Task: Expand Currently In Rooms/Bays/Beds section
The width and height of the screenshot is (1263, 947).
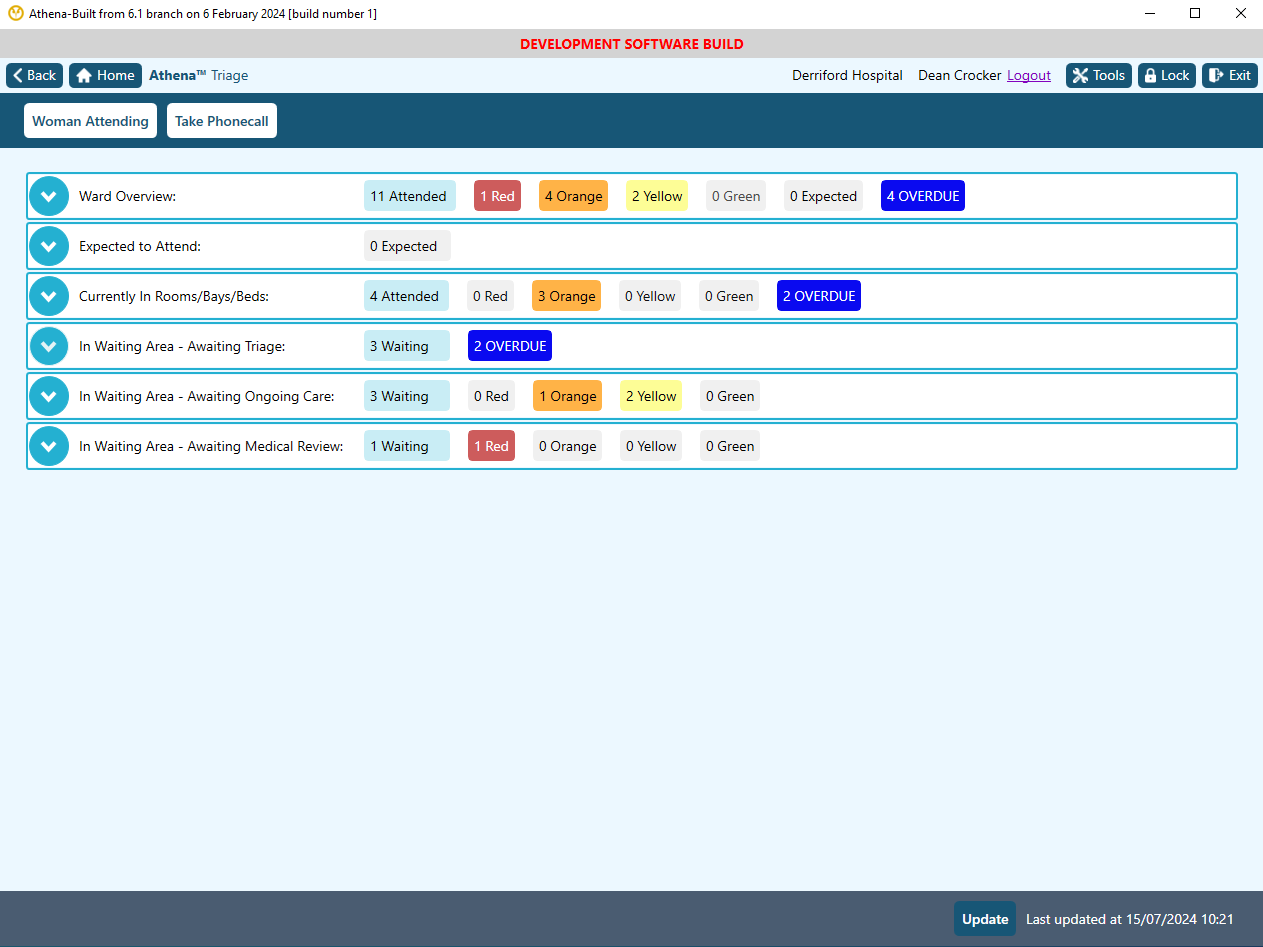Action: [49, 296]
